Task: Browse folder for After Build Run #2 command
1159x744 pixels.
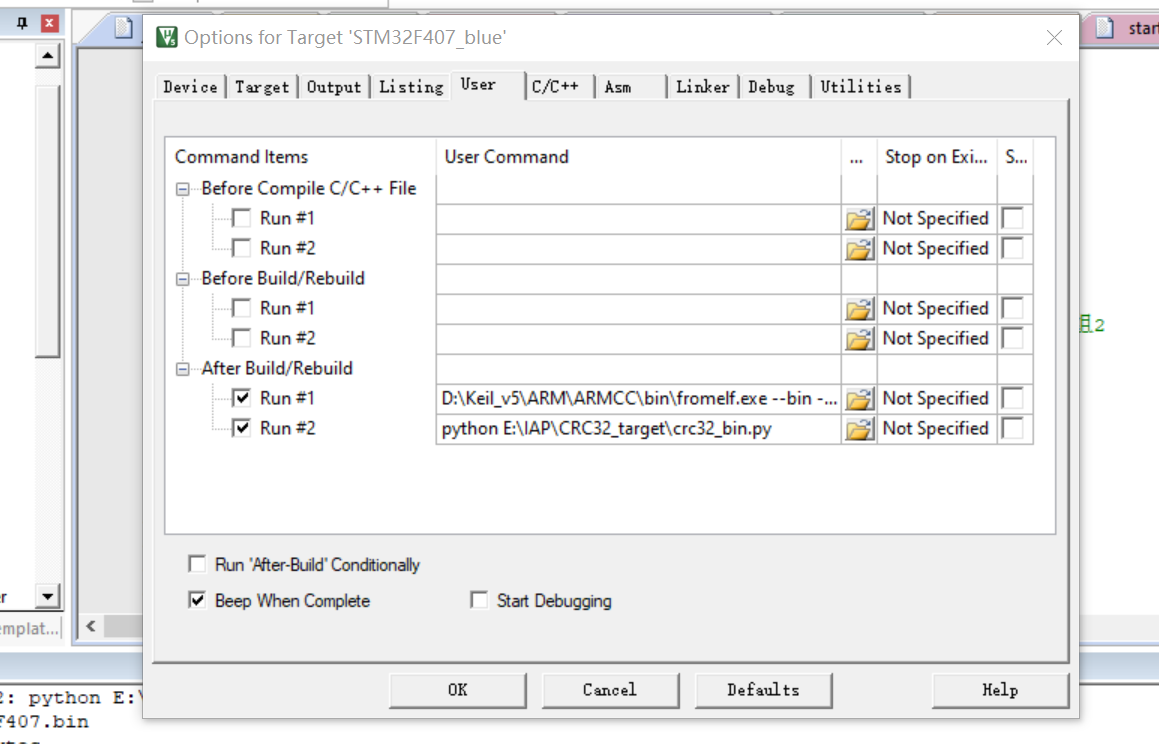Action: [859, 429]
